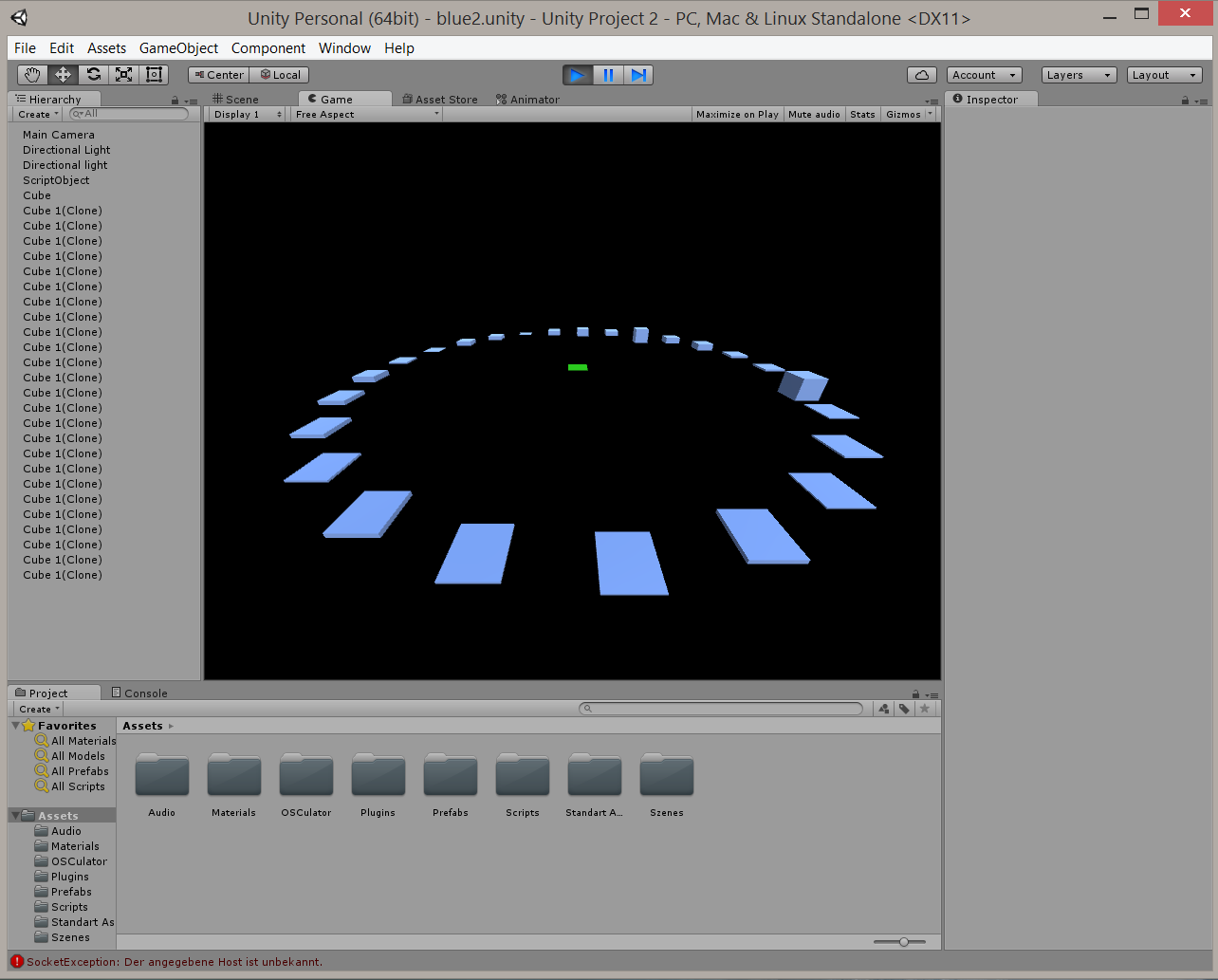Open the Scripts folder thumbnail
Viewport: 1218px width, 980px height.
pyautogui.click(x=522, y=777)
